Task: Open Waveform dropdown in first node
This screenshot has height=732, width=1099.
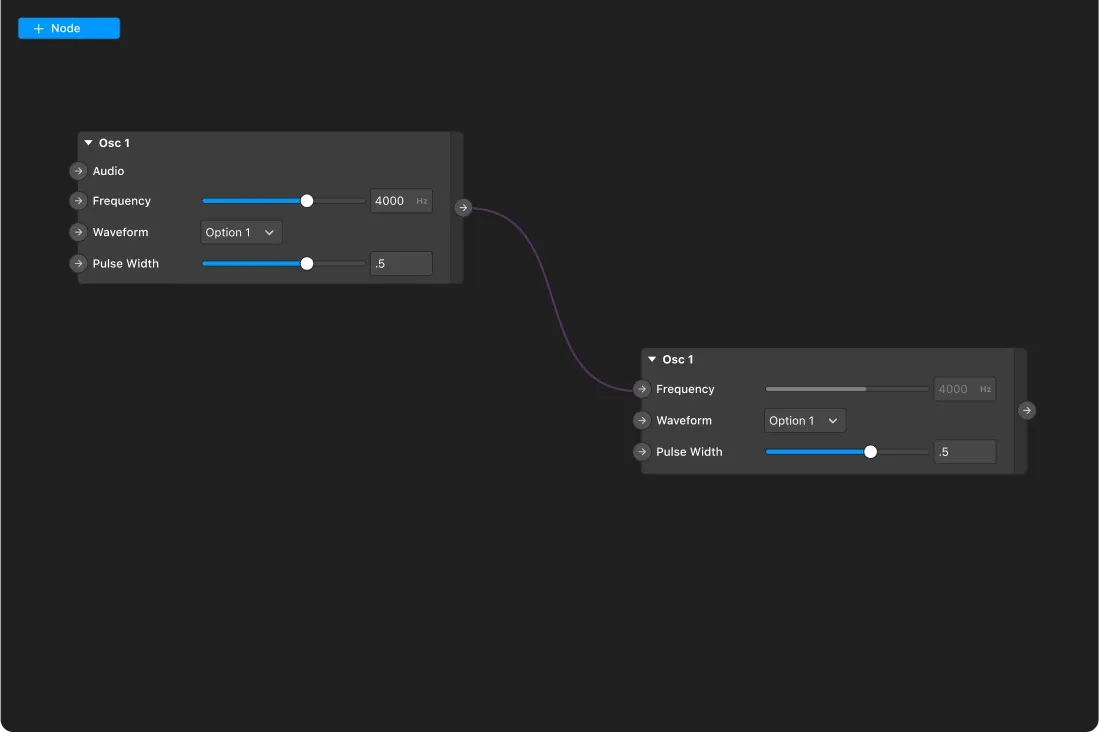Action: tap(241, 233)
